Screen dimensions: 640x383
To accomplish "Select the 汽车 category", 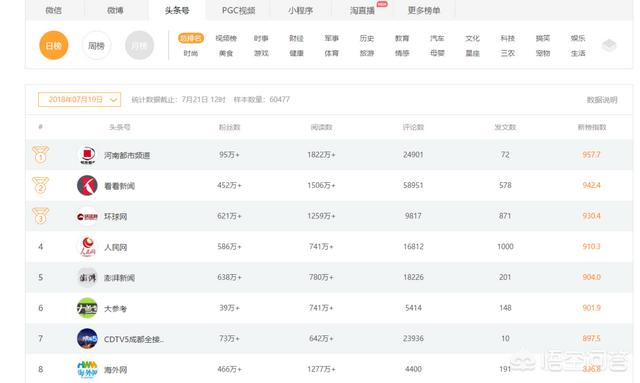I will point(437,38).
